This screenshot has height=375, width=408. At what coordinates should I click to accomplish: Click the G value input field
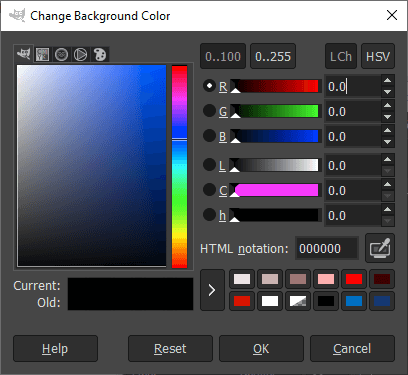click(353, 111)
